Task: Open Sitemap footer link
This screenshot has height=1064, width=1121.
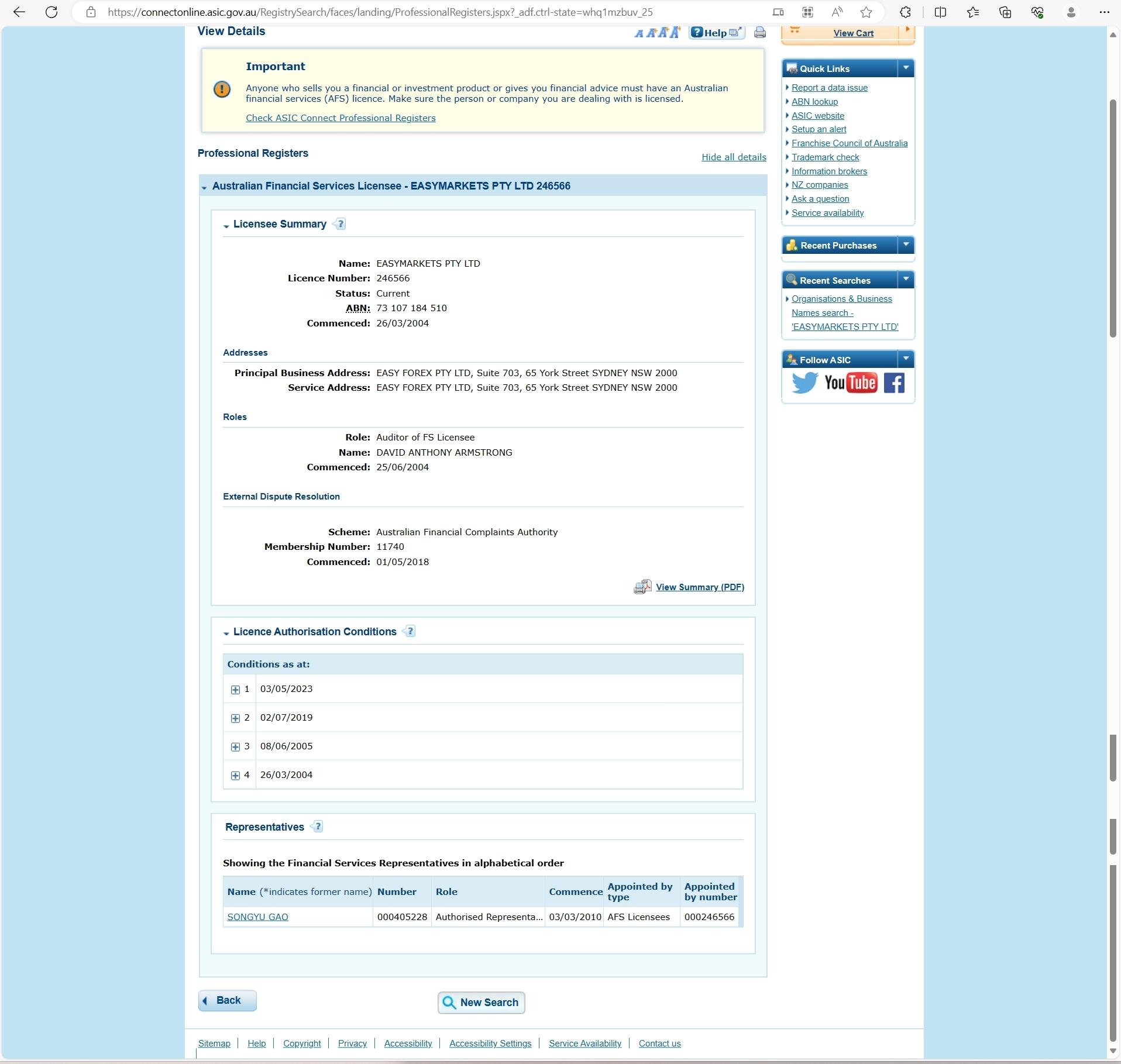Action: (x=214, y=1044)
